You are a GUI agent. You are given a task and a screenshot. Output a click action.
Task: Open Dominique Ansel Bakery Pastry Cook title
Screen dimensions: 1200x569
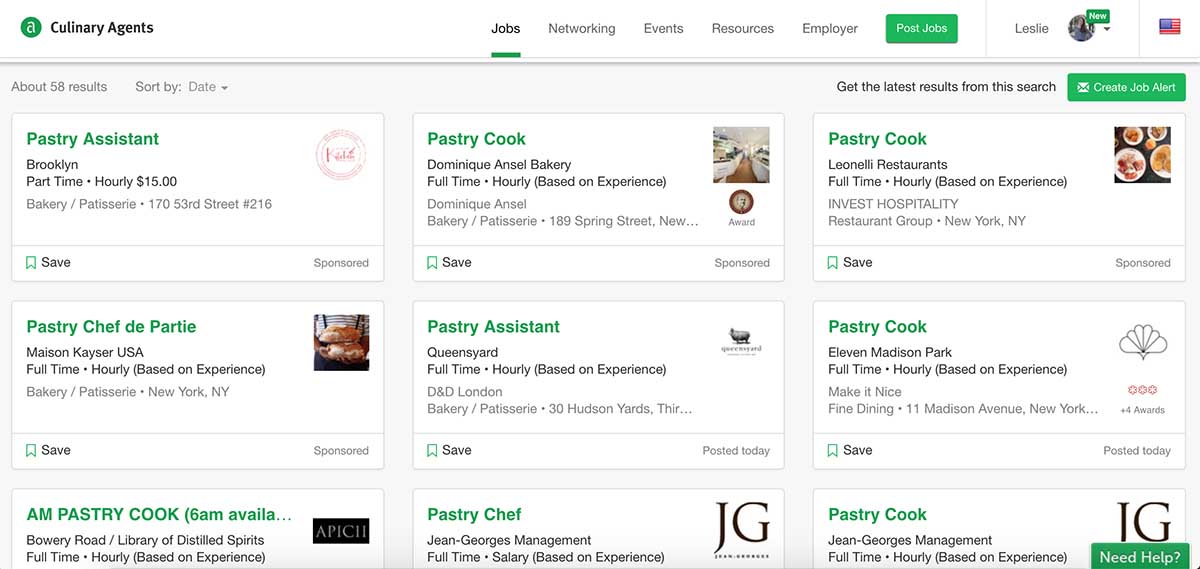tap(476, 139)
